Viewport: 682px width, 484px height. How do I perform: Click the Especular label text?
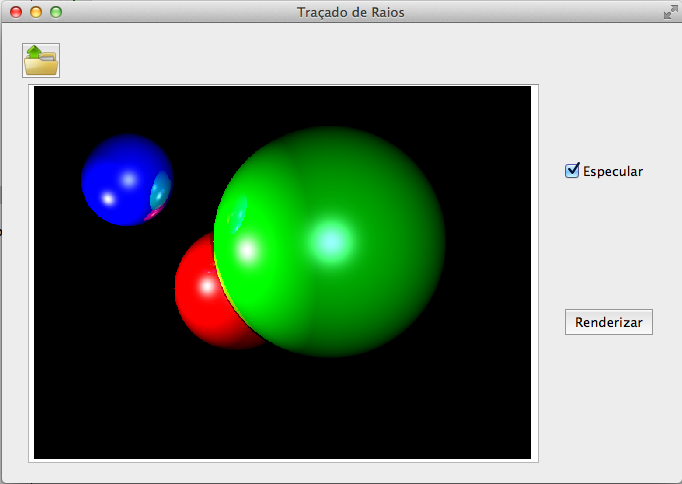612,171
